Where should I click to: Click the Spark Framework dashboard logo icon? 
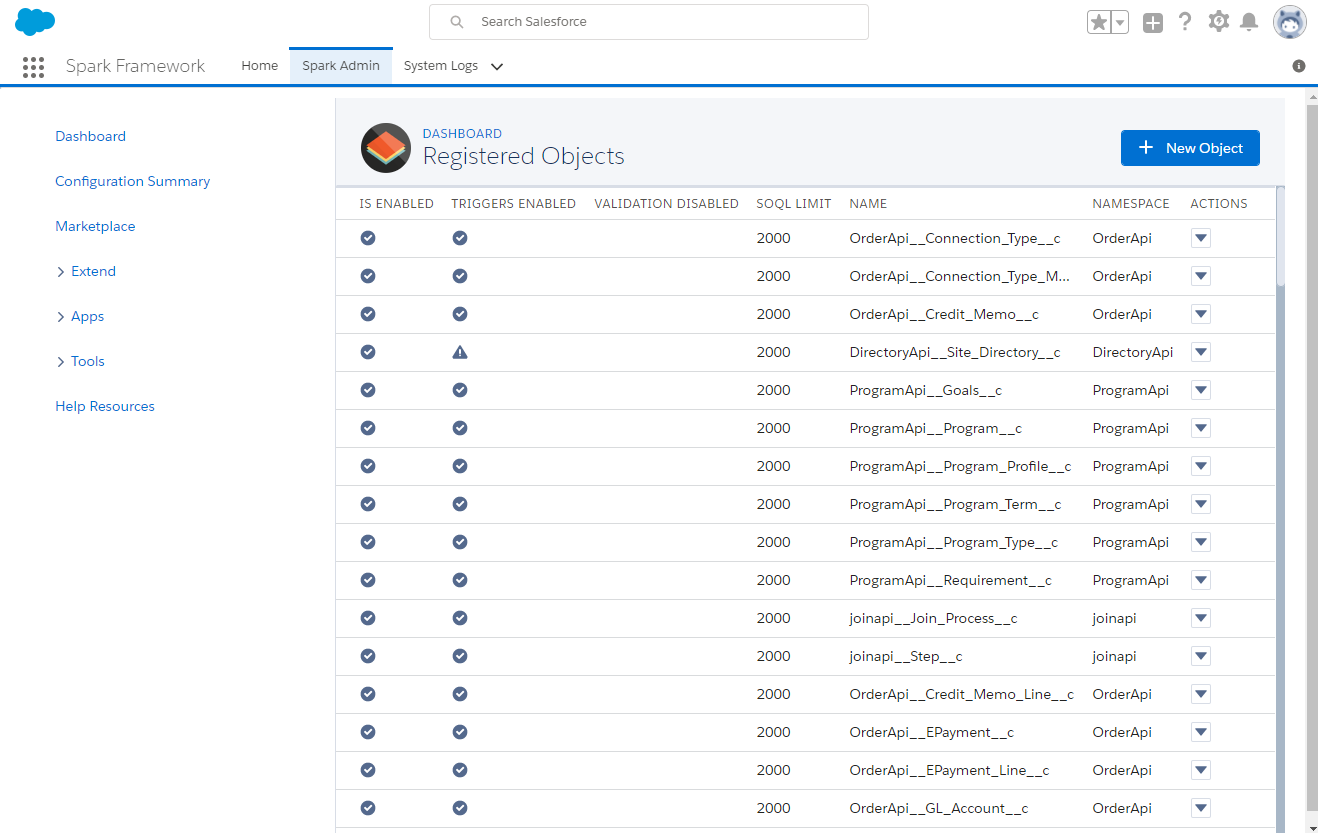pos(385,147)
